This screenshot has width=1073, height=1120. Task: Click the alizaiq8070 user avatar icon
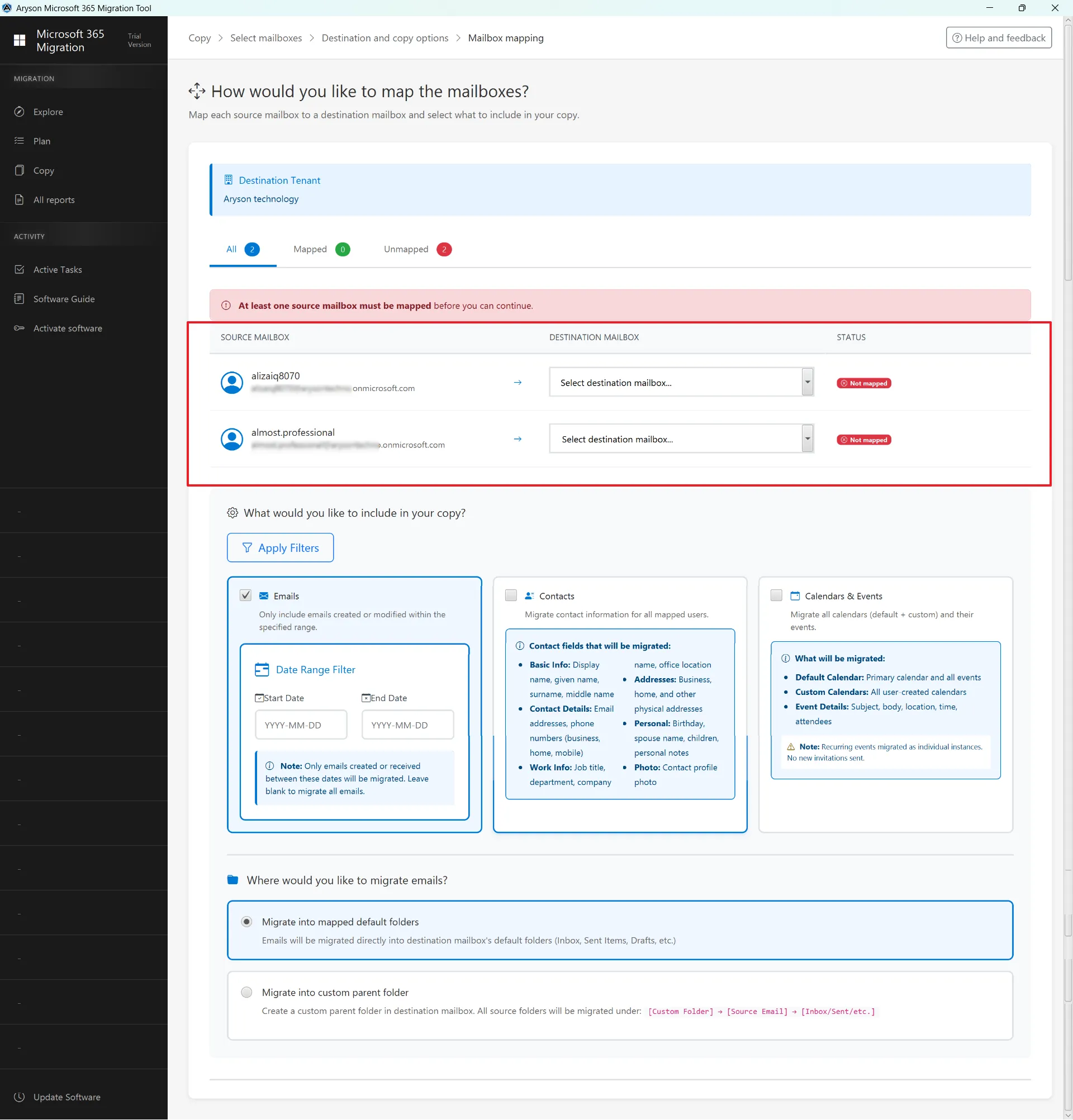pyautogui.click(x=231, y=382)
